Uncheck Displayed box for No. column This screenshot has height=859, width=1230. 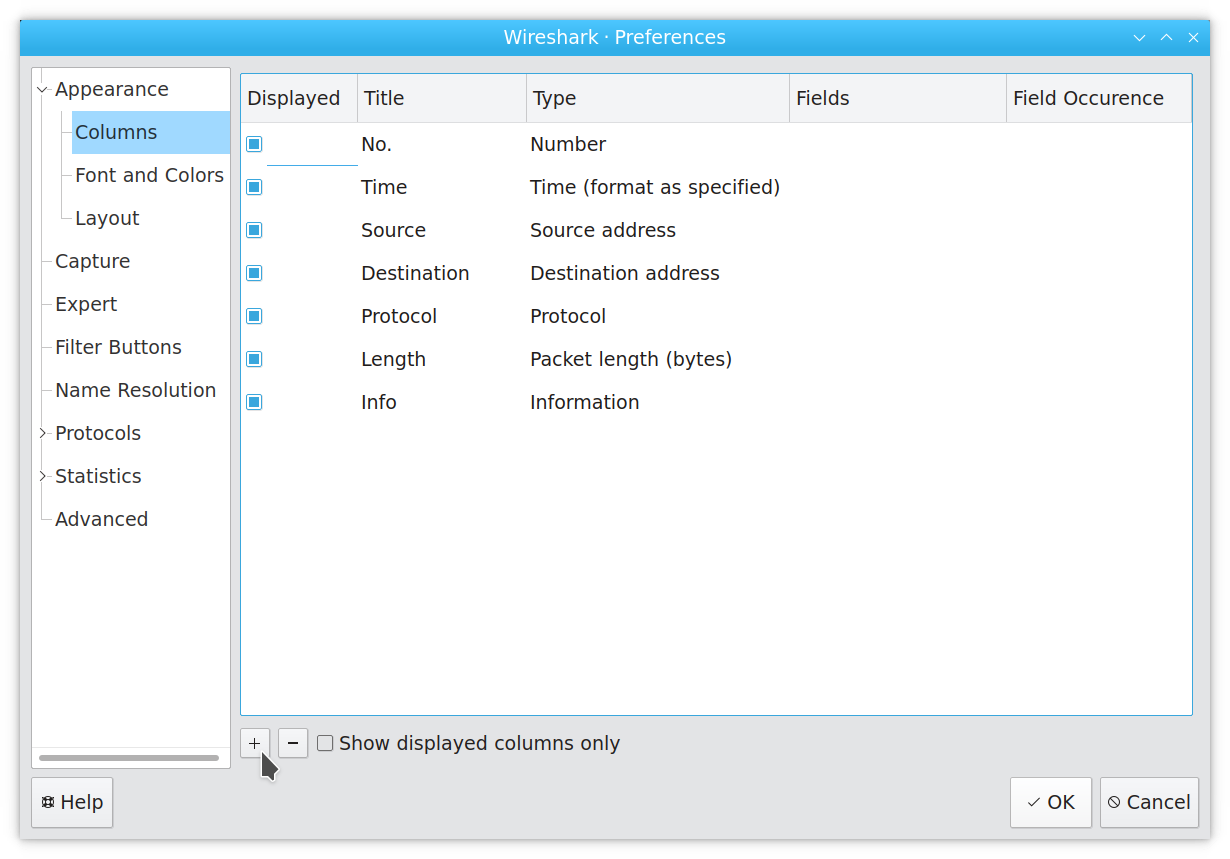click(254, 144)
